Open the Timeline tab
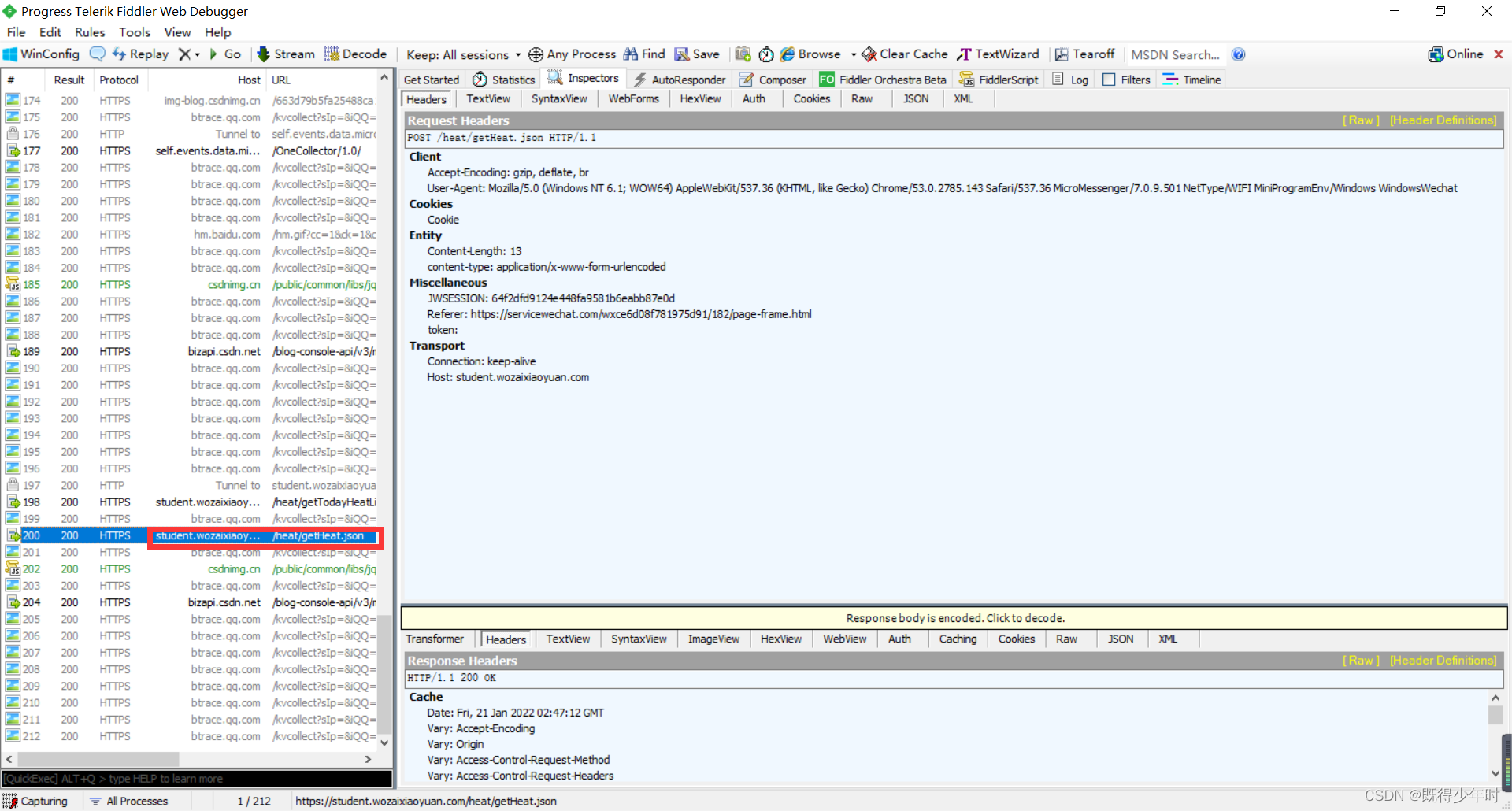 (1191, 80)
